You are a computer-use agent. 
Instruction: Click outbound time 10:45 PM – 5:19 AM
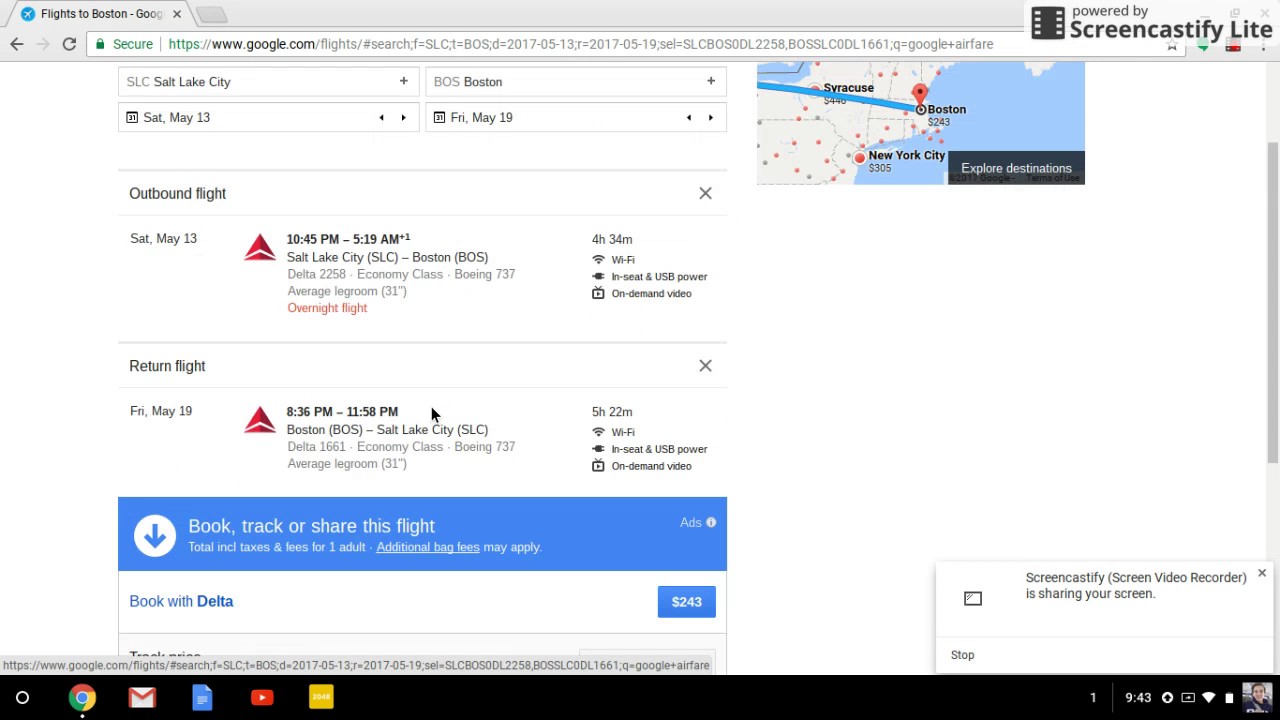click(x=348, y=239)
